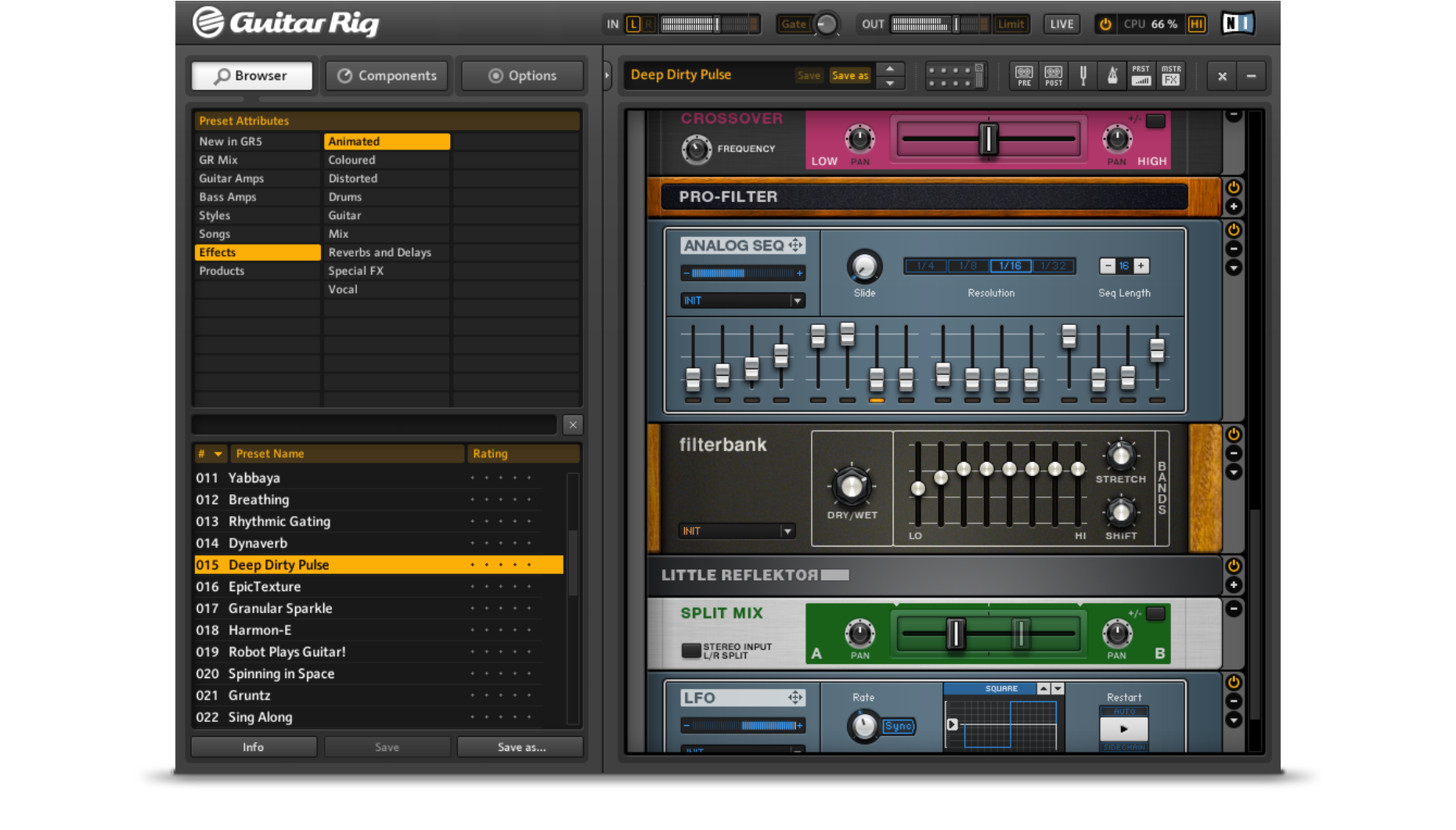Click the PRST preset volume icon
Image resolution: width=1456 pixels, height=830 pixels.
[1141, 75]
